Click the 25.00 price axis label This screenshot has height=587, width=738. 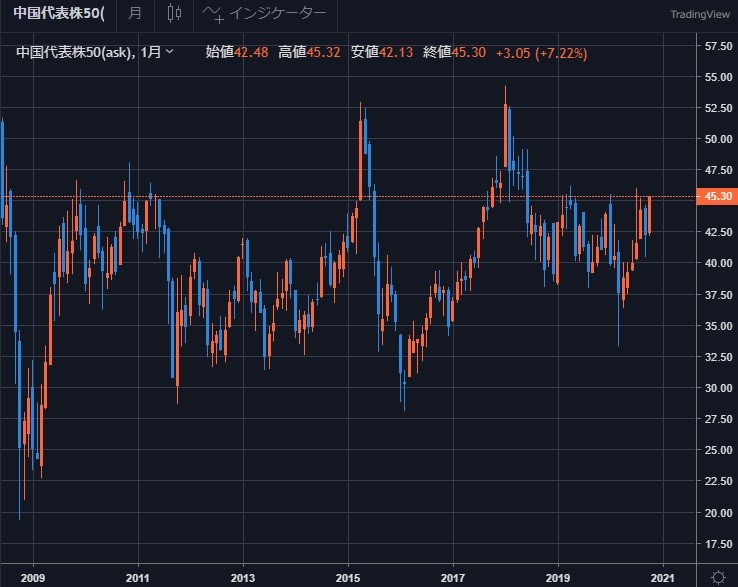pyautogui.click(x=718, y=450)
